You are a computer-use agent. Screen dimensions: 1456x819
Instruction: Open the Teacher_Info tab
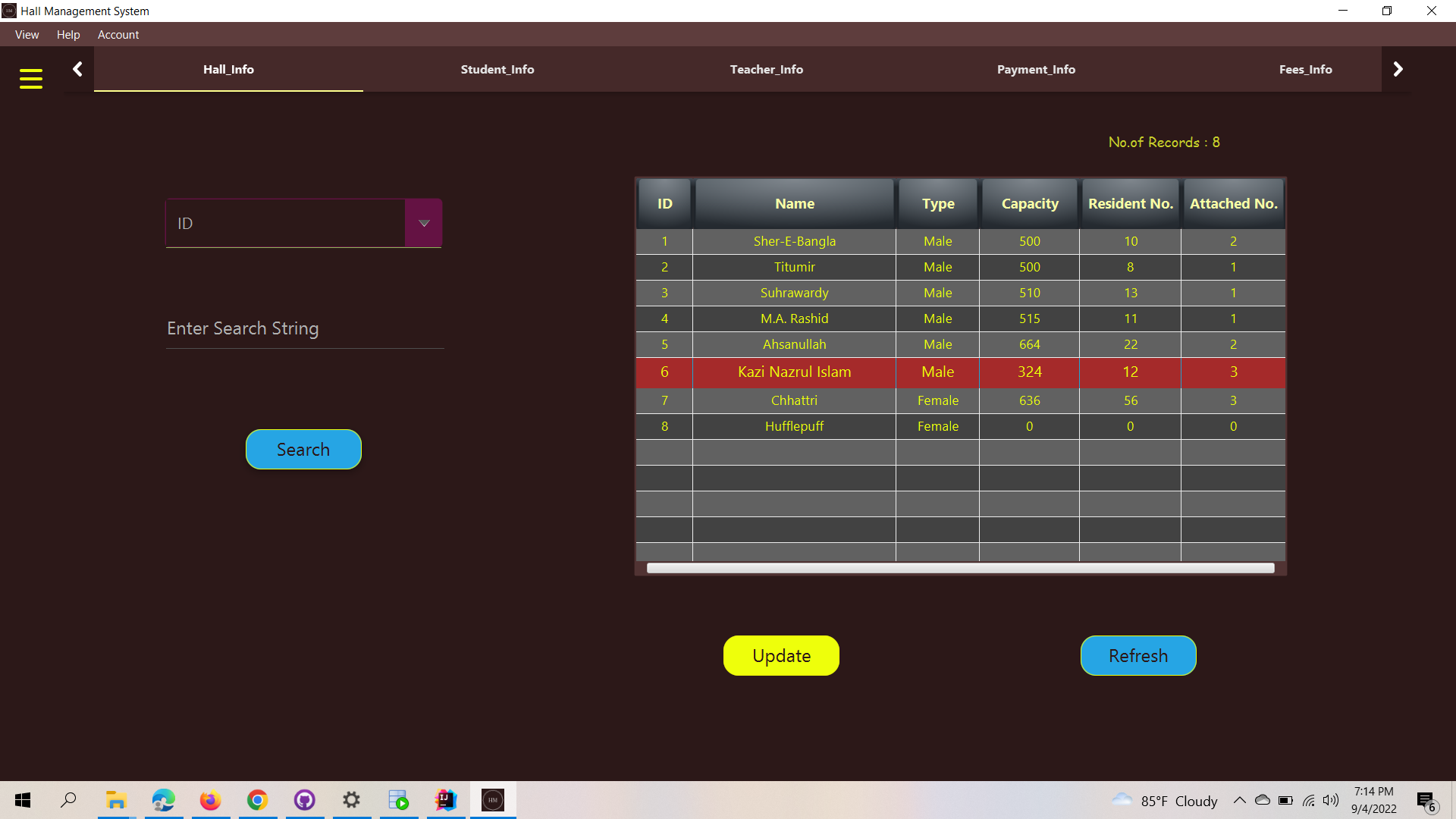click(x=767, y=69)
